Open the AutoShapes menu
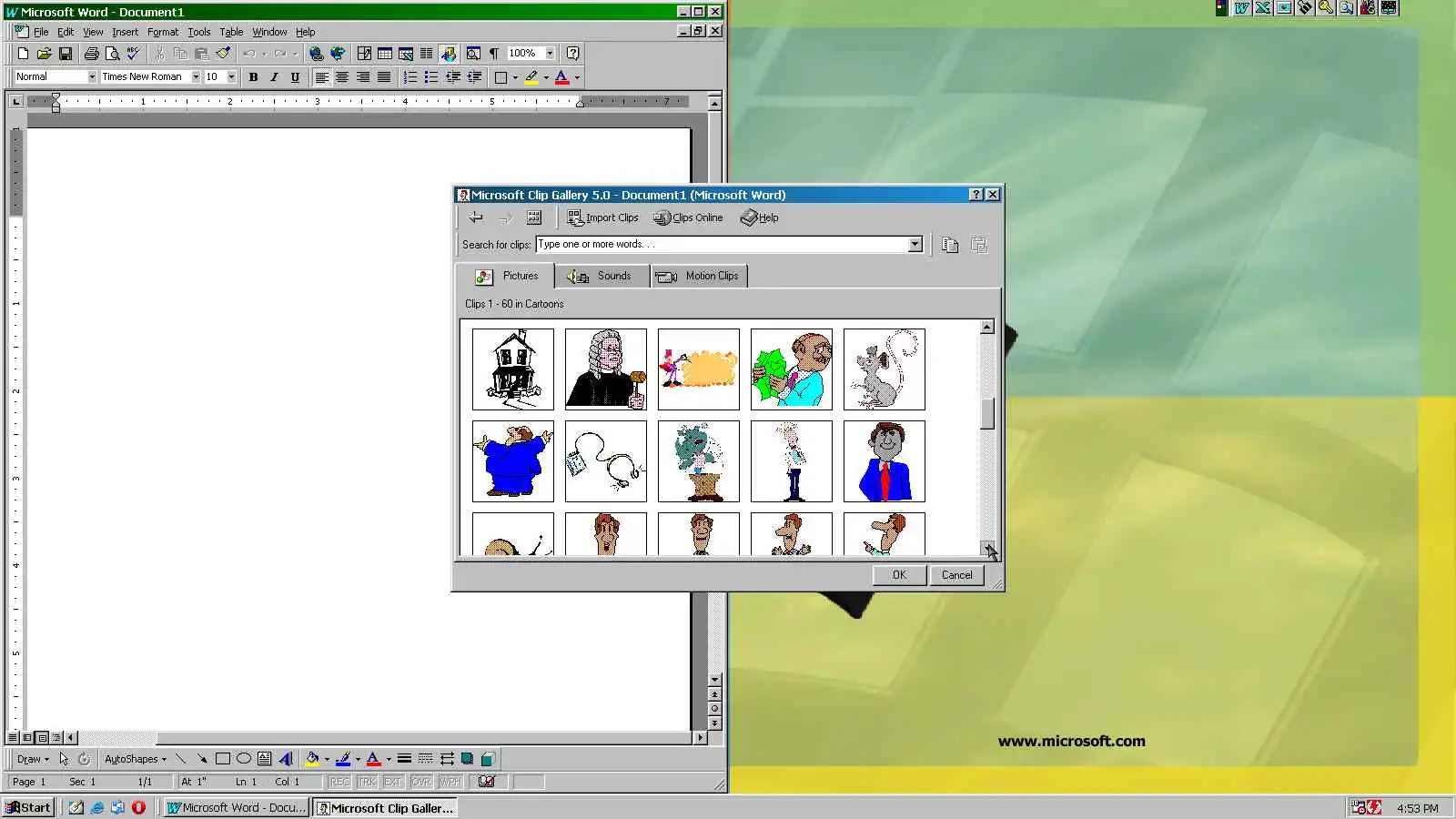This screenshot has height=819, width=1456. click(136, 759)
